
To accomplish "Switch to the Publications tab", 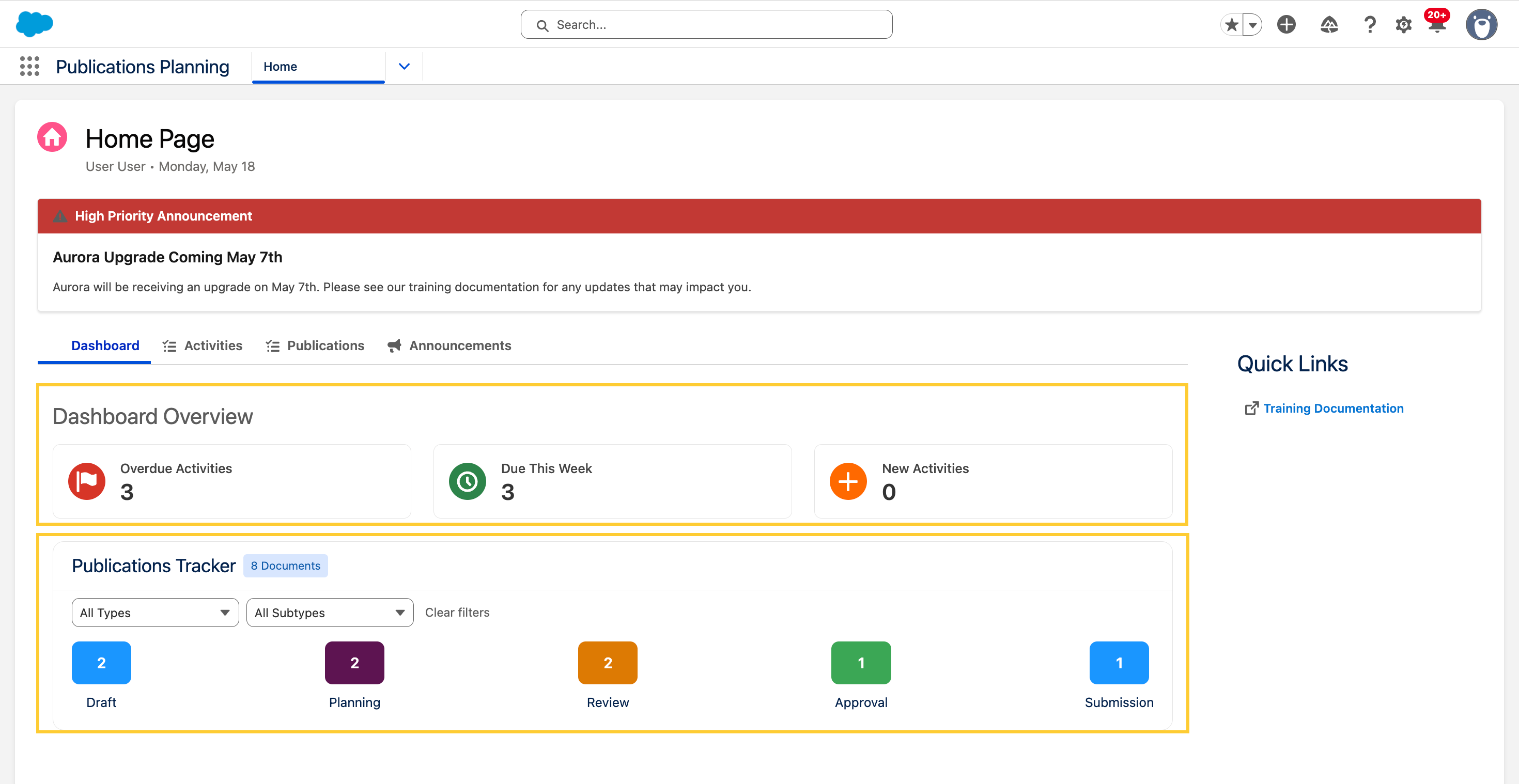I will tap(315, 346).
